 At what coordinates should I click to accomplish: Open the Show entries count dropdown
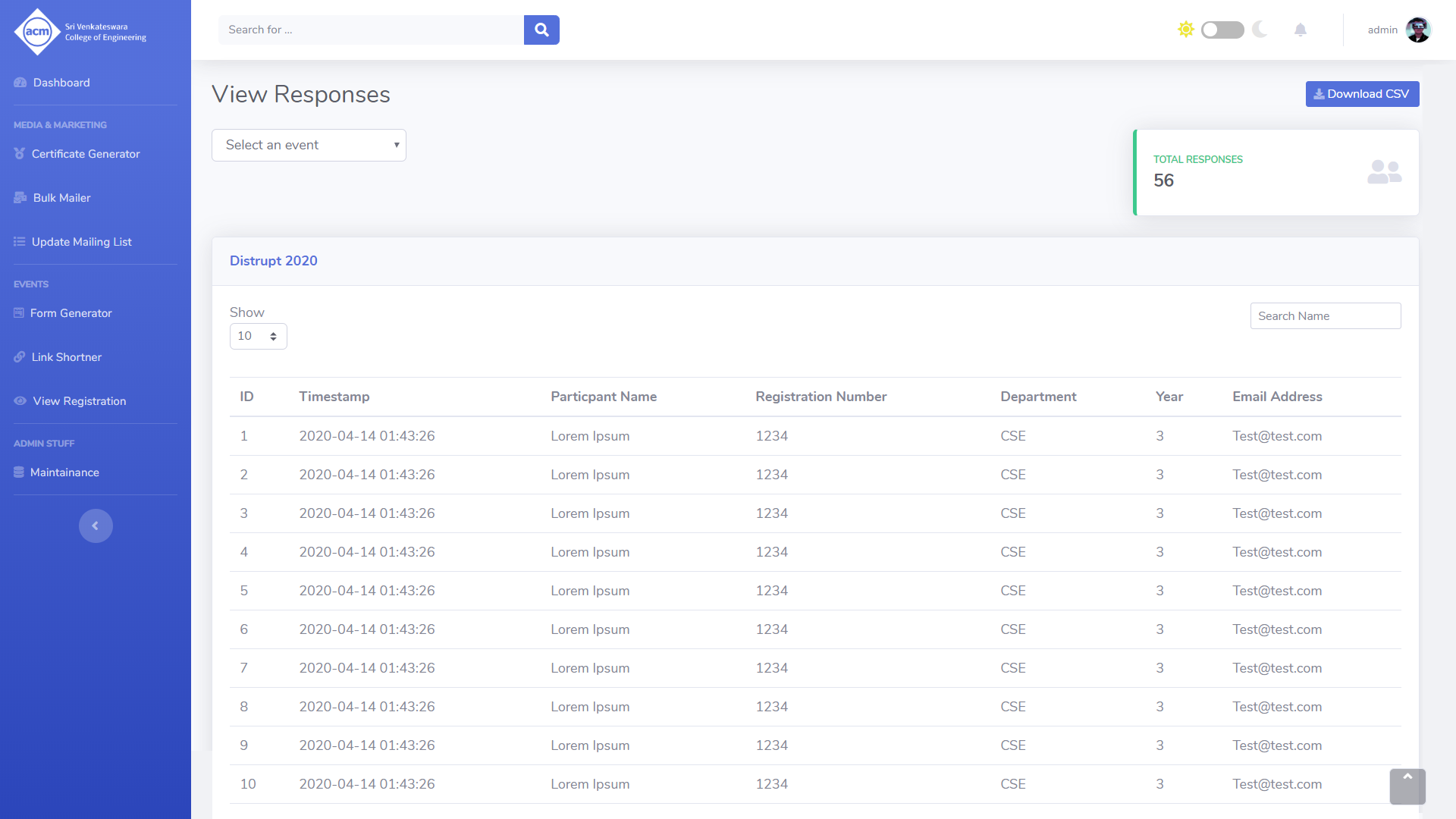[x=258, y=336]
